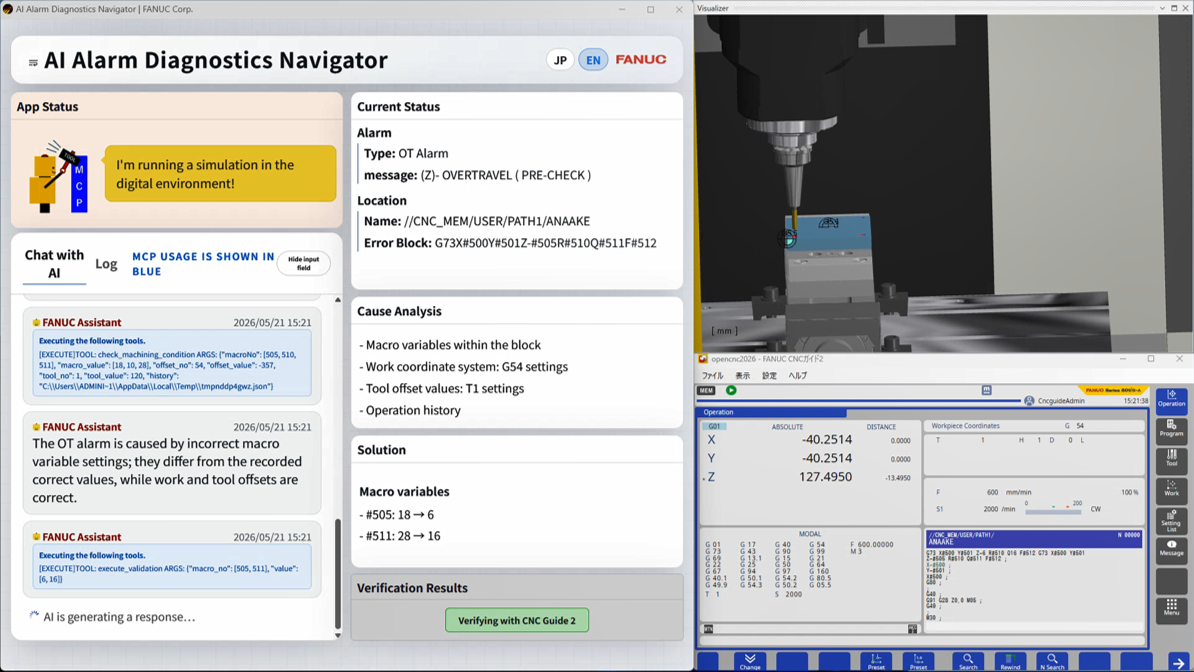
Task: Click the MDI input bar under the Modal panel
Action: pos(810,629)
